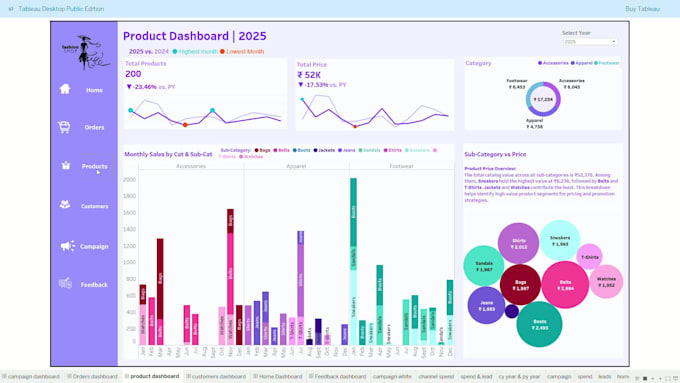Click Jeans legend color in Sub-Category

click(340, 150)
